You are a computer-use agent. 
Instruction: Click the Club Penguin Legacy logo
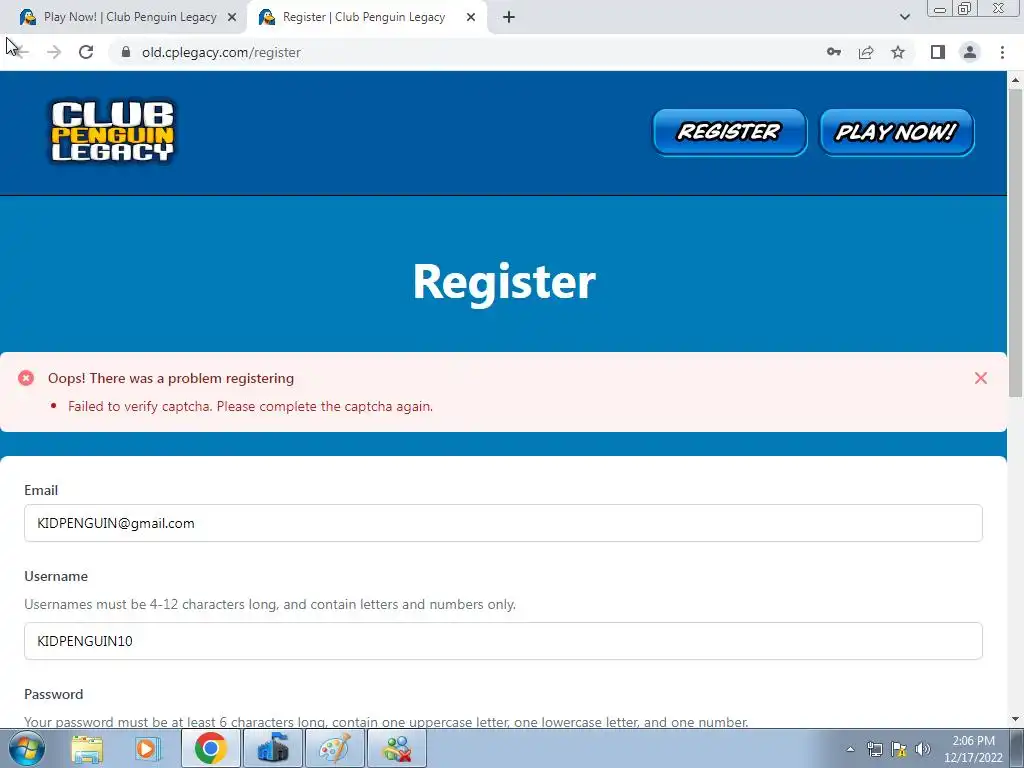(x=113, y=131)
